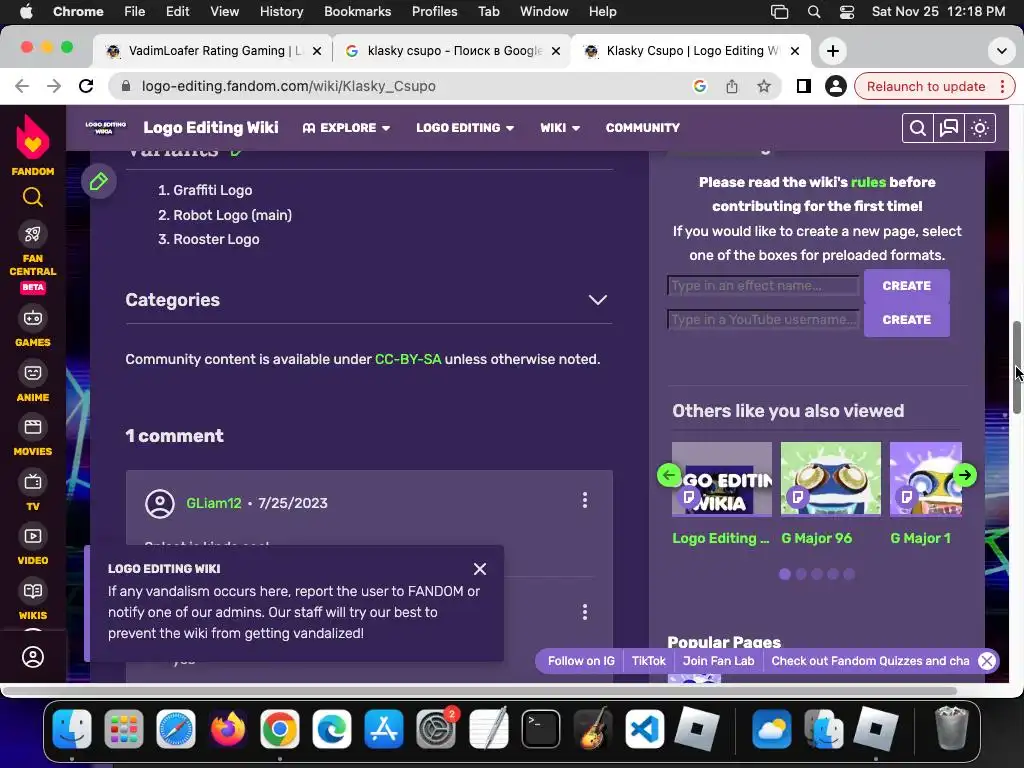This screenshot has height=768, width=1024.
Task: Open the Bookmarks menu
Action: pos(357,11)
